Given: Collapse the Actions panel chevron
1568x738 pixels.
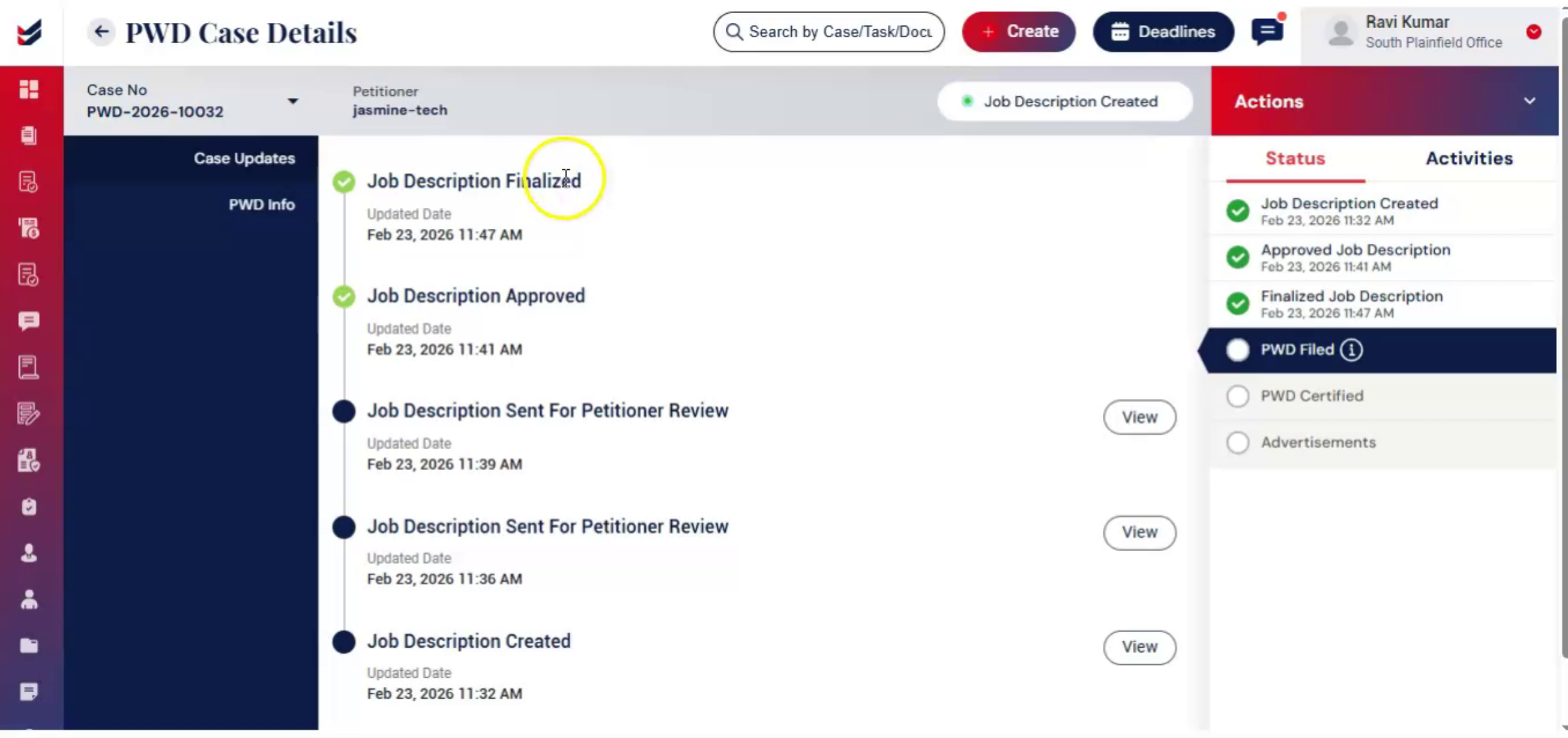Looking at the screenshot, I should [1529, 101].
